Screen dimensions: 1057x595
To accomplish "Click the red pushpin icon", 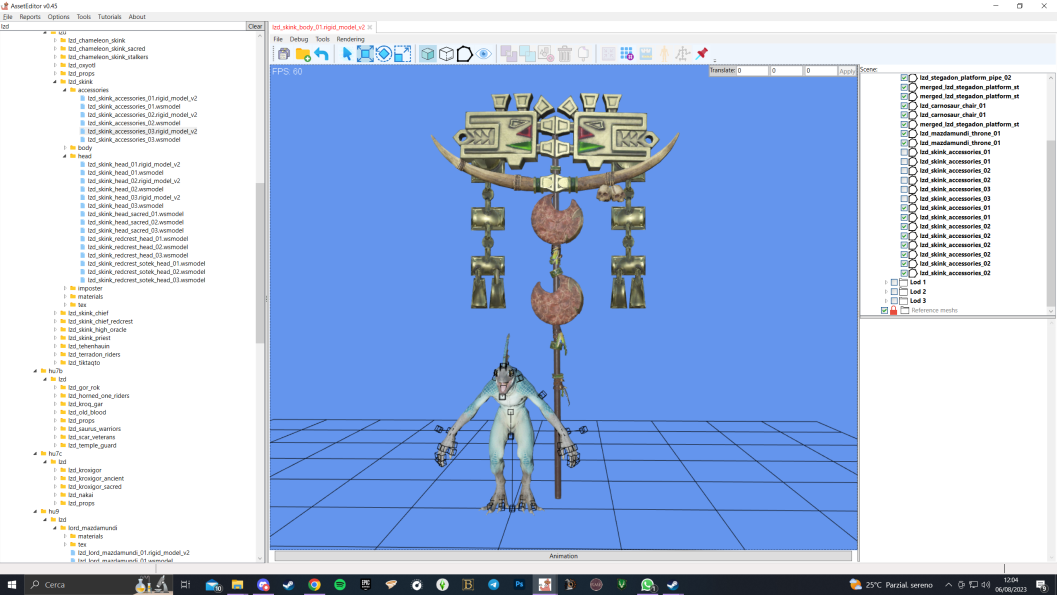I will [x=702, y=53].
